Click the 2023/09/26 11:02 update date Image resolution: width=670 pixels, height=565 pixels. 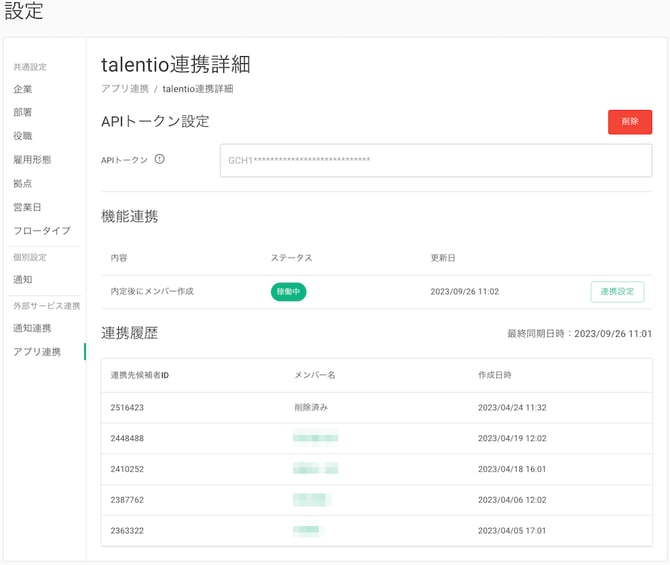(x=464, y=291)
